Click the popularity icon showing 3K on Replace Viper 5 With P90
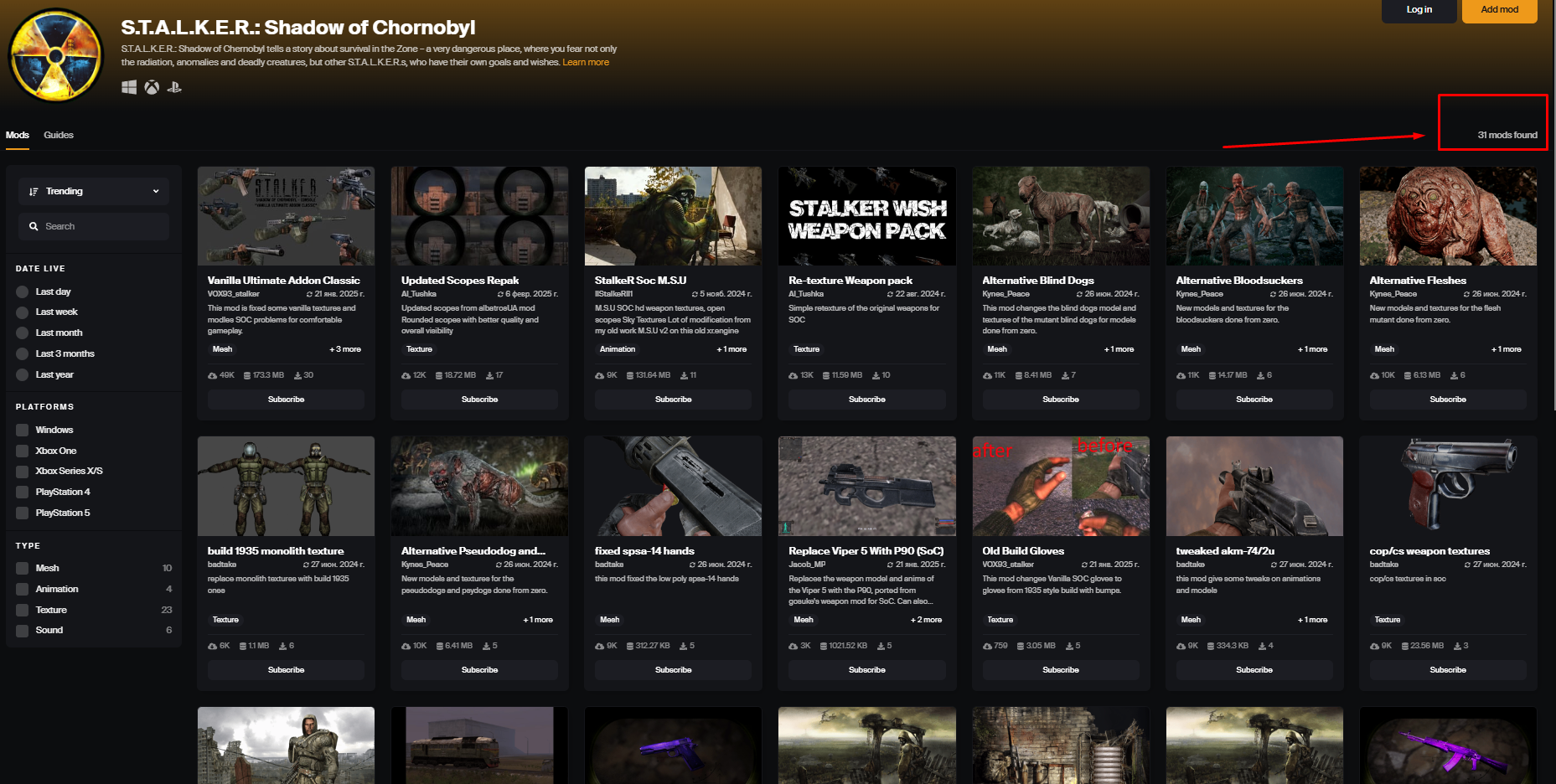This screenshot has height=784, width=1556. [794, 646]
